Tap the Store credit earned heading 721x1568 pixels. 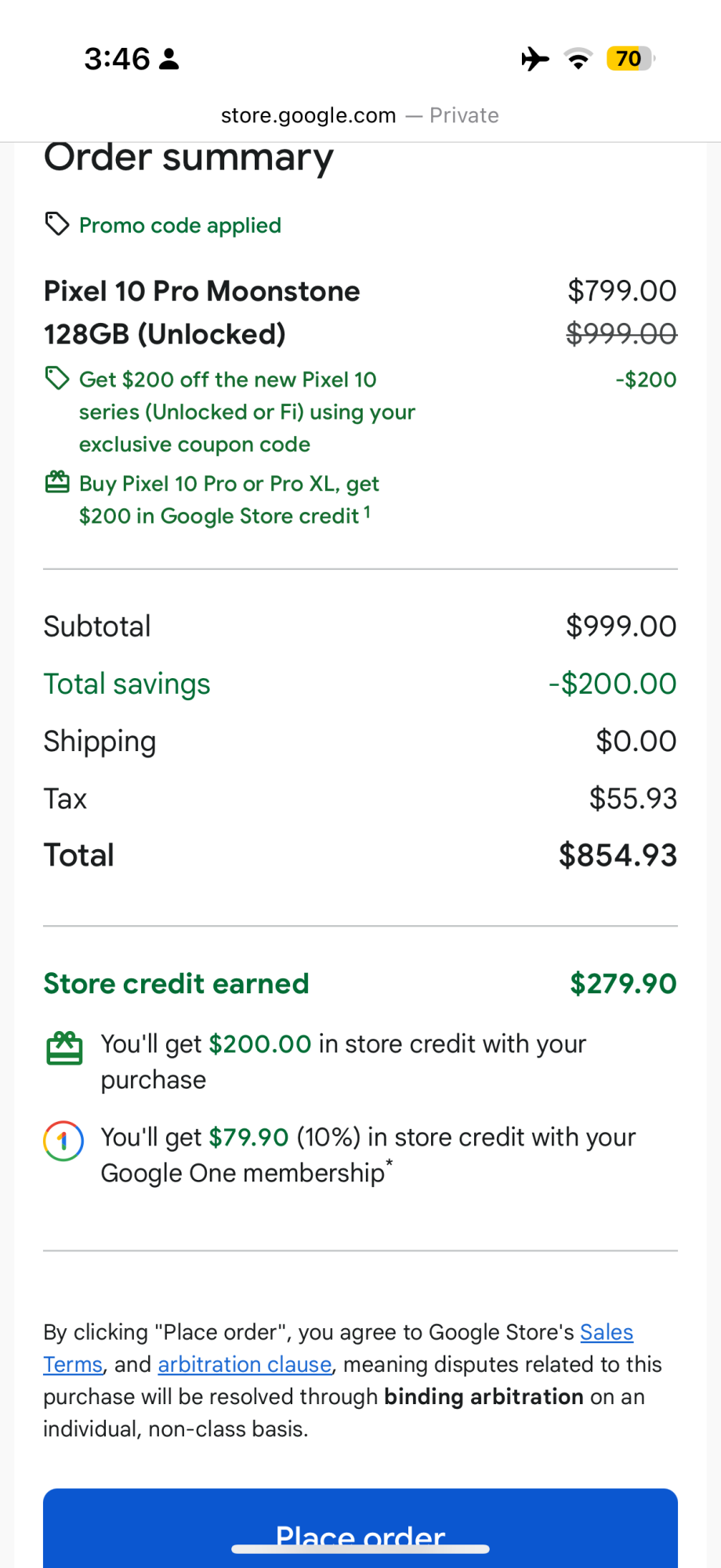[176, 984]
